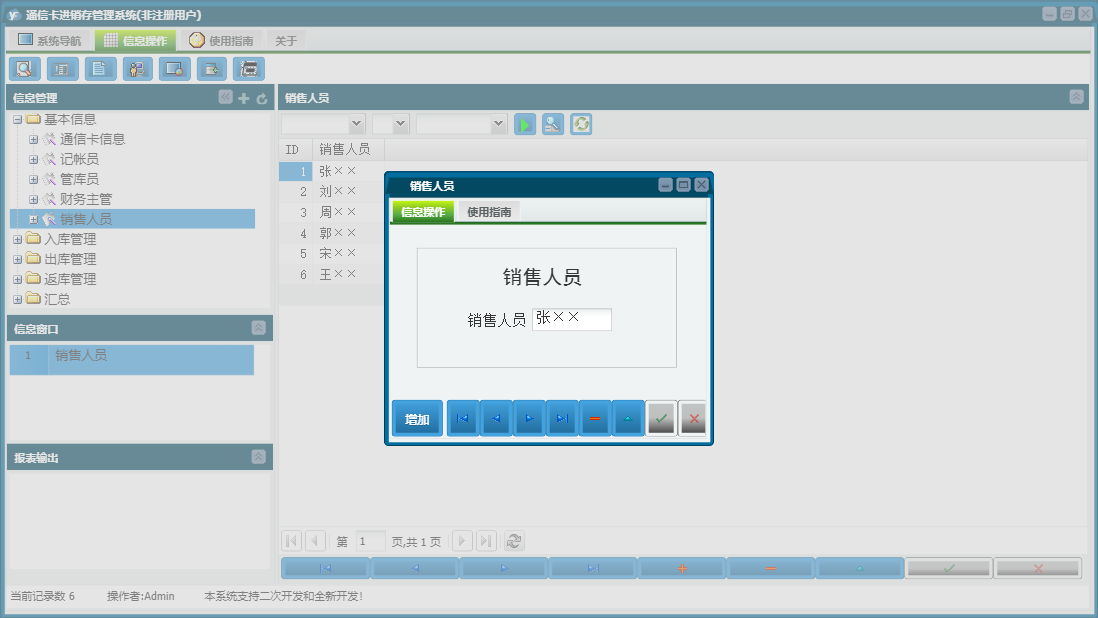Click the 增加 button in the dialog
This screenshot has height=618, width=1098.
click(x=417, y=418)
